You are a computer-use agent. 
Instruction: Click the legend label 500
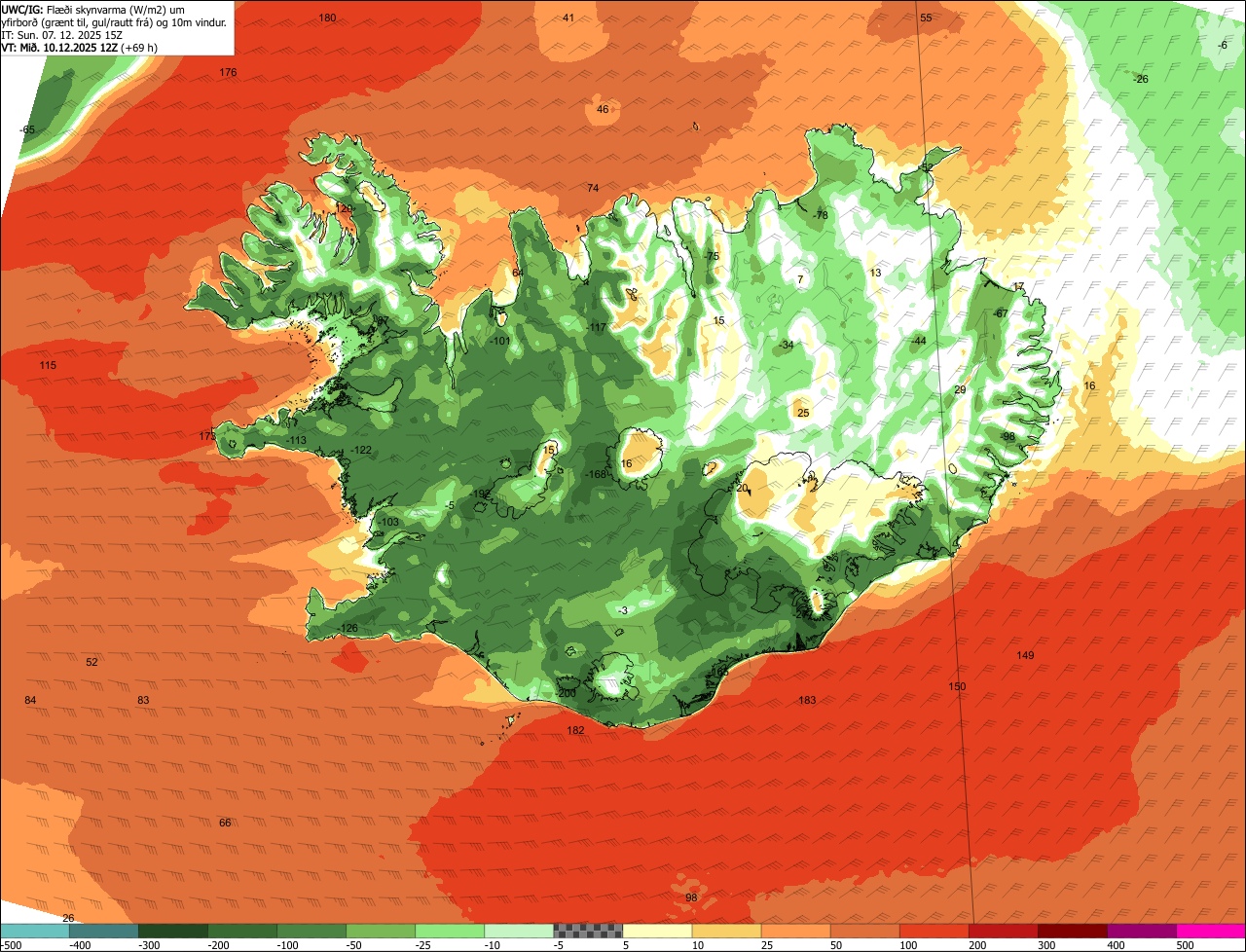click(1185, 945)
